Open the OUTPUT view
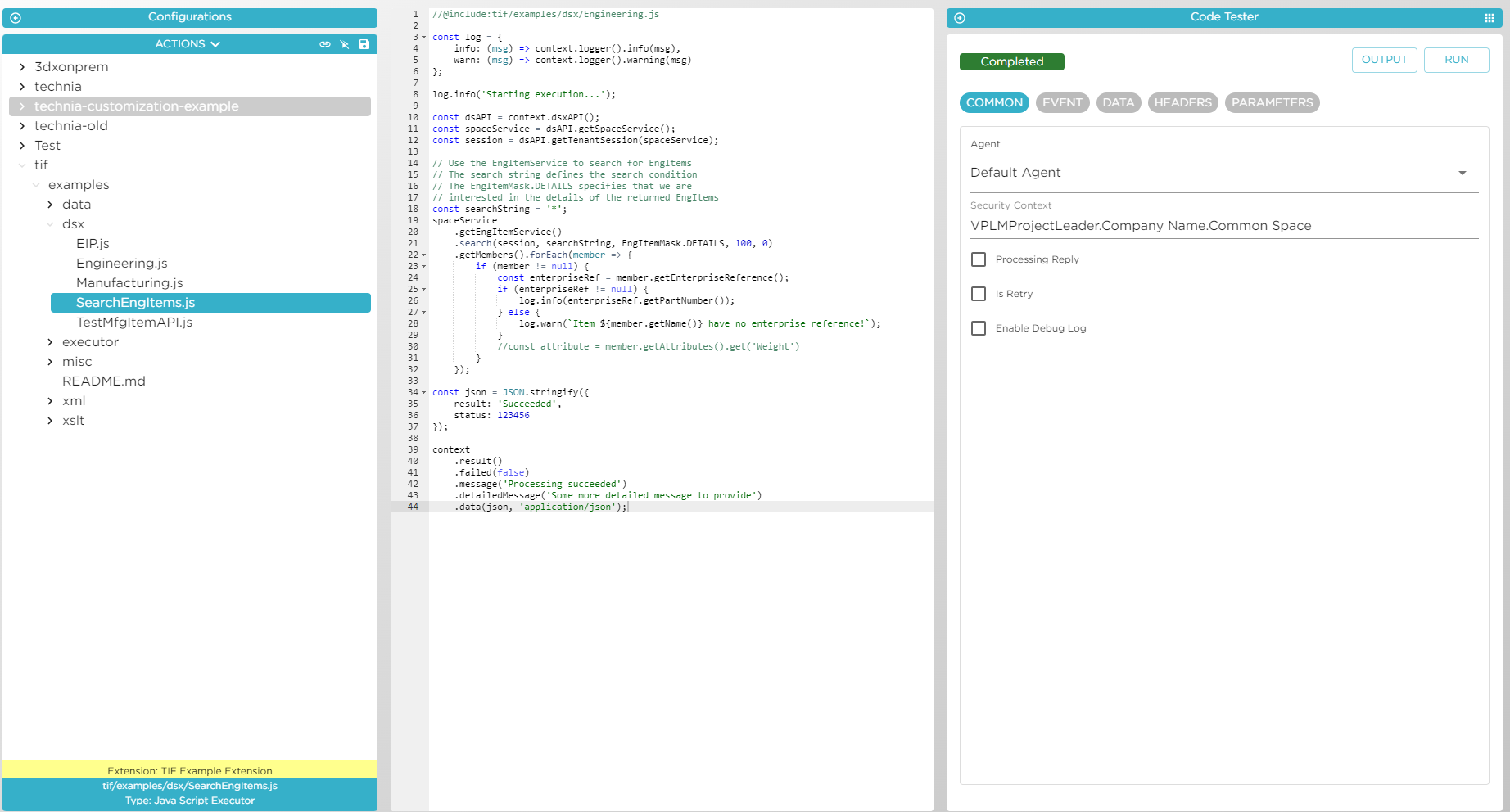Viewport: 1510px width, 812px height. [1384, 60]
